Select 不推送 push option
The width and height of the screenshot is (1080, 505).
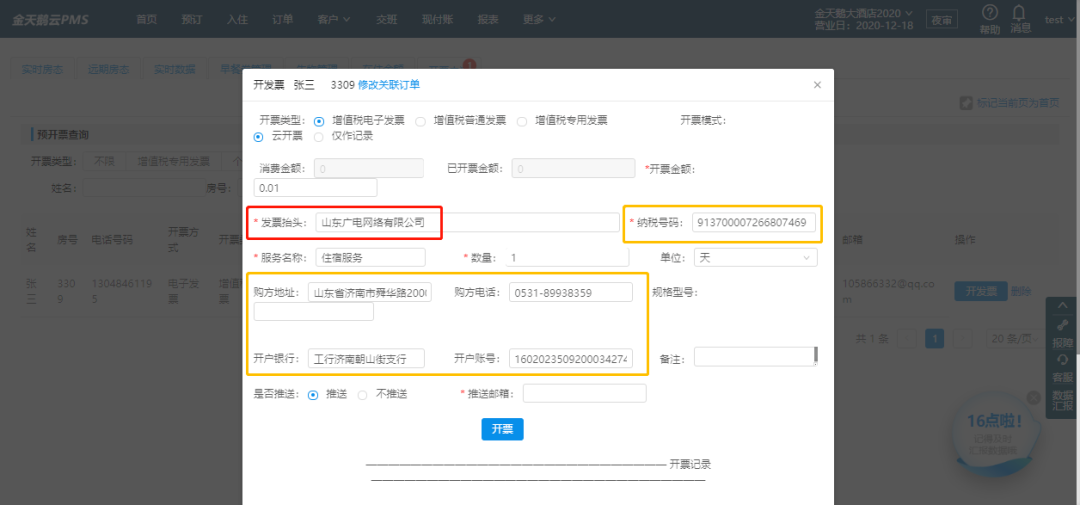coord(362,394)
